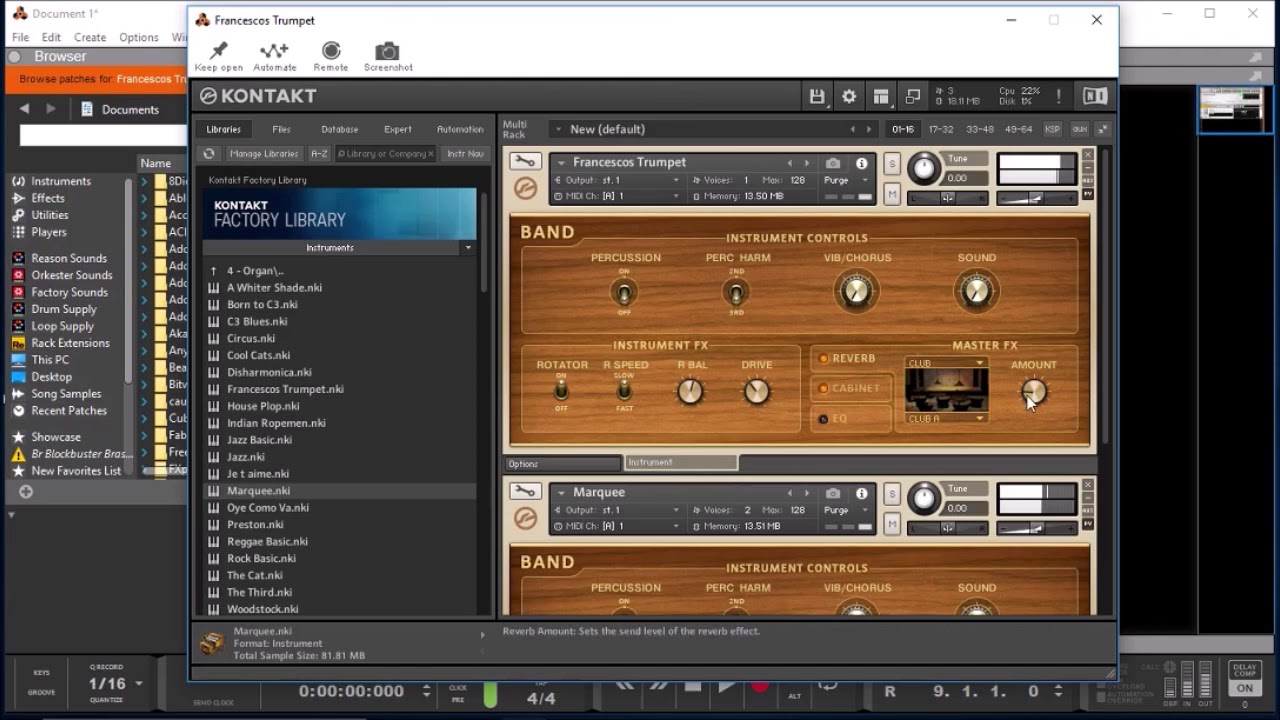Open Marquee Output dropdown

(618, 510)
